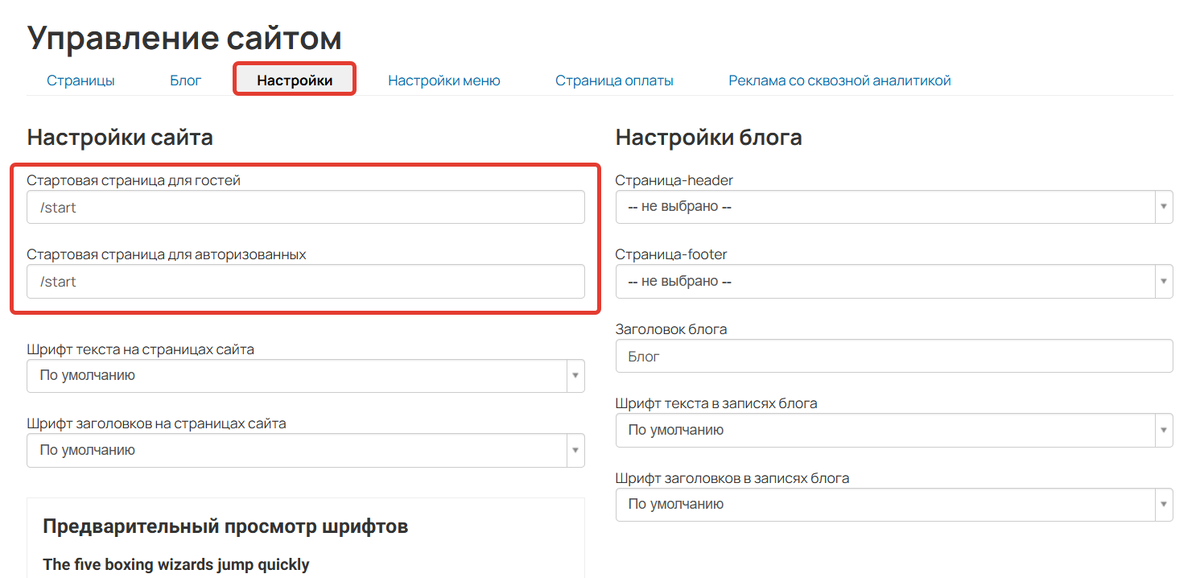
Task: Click the sample text 'The five boxing wizards jump quickly'
Action: point(176,565)
